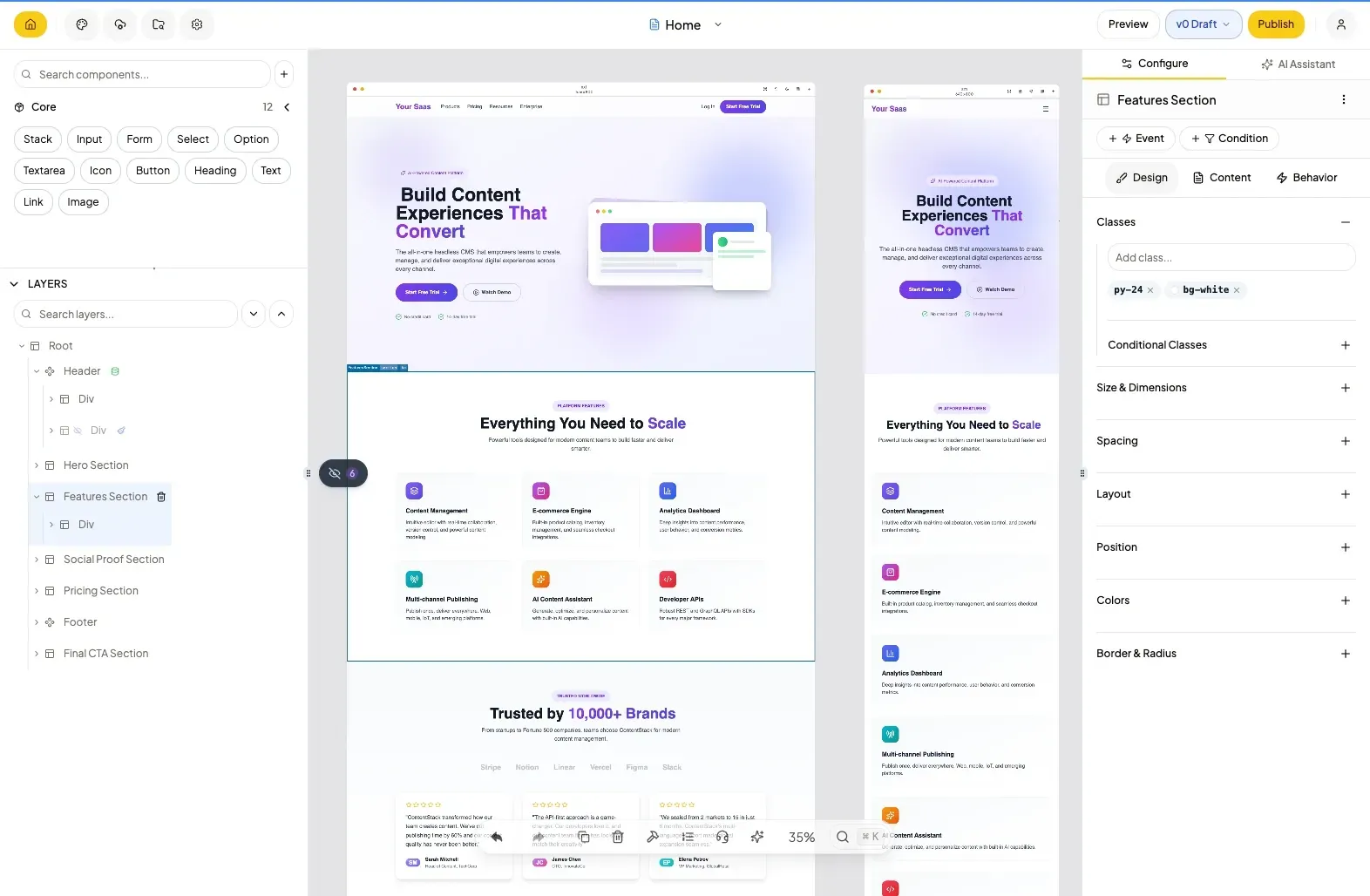
Task: Click the Preview button
Action: click(x=1128, y=24)
